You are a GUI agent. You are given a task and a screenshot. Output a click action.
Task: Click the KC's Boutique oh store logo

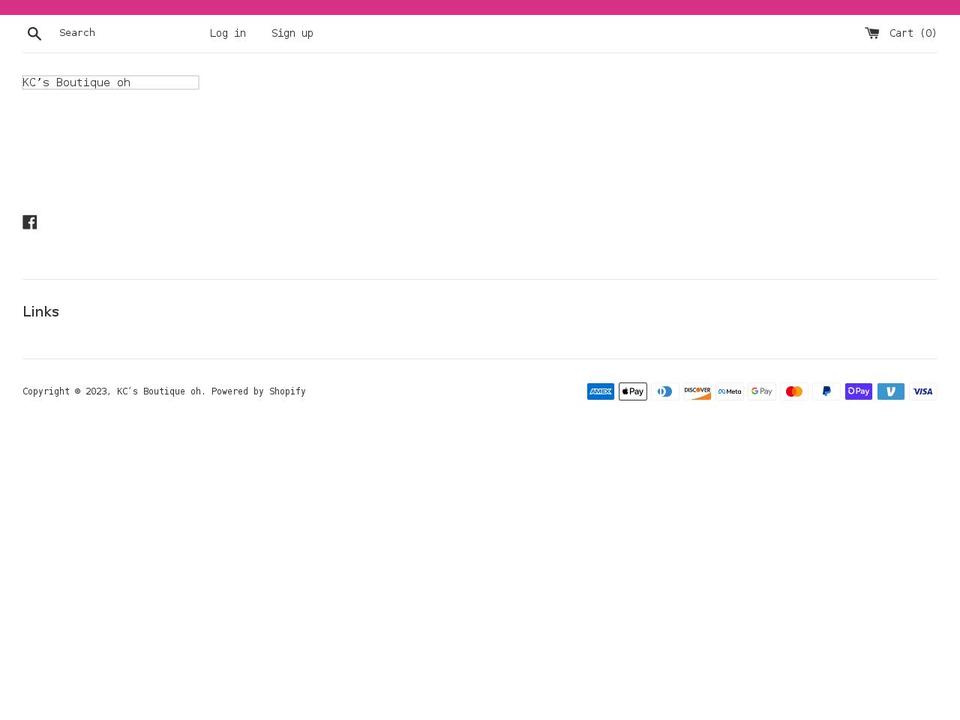(x=111, y=82)
